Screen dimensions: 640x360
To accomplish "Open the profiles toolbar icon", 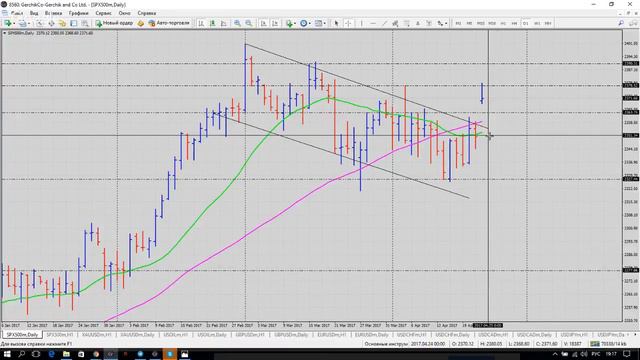I will click(22, 23).
